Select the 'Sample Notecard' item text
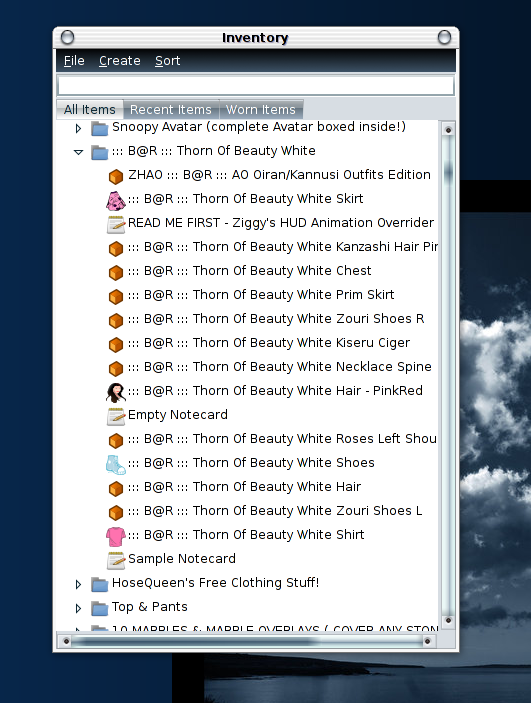This screenshot has width=531, height=703. 182,559
